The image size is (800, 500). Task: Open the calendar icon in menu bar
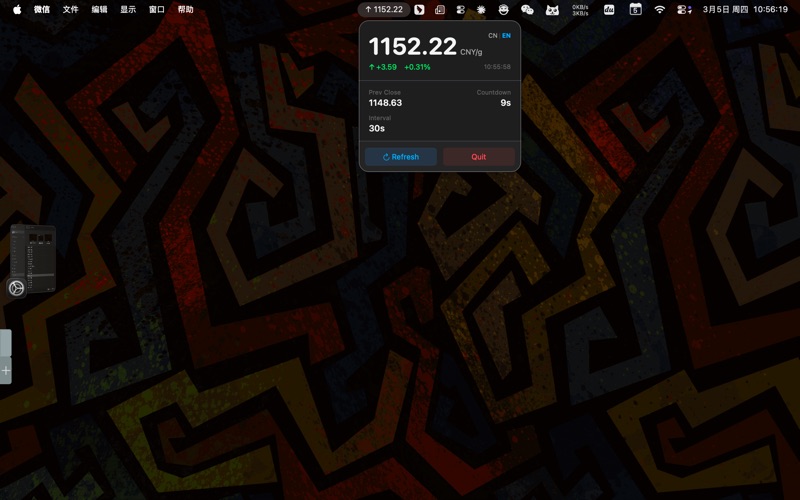pos(635,9)
